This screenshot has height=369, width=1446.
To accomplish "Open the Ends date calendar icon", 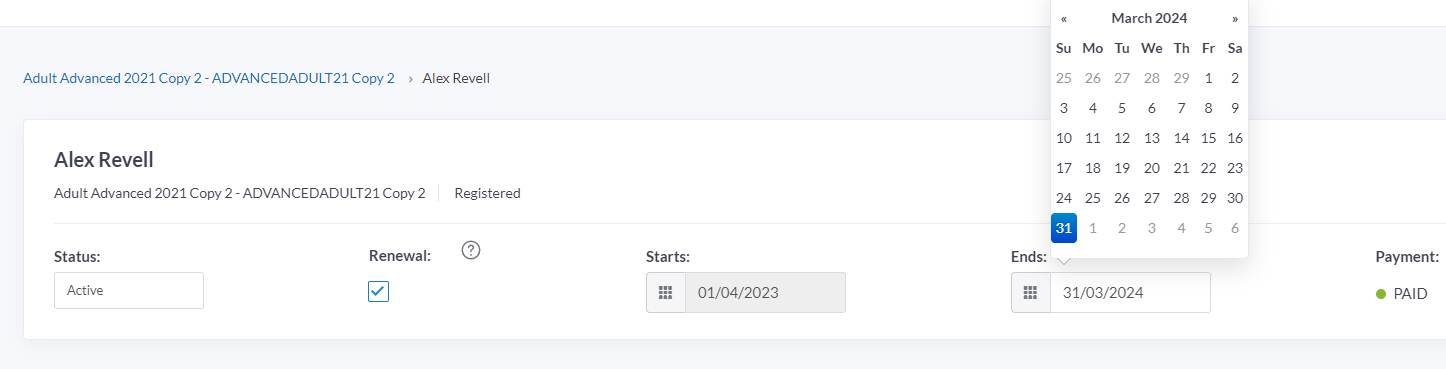I will click(x=1031, y=293).
